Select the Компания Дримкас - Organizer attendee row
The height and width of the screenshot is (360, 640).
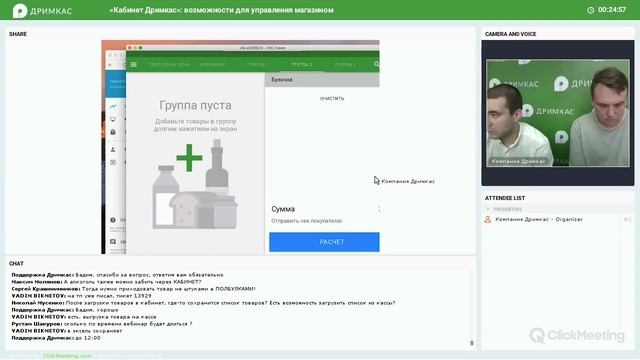pos(558,220)
